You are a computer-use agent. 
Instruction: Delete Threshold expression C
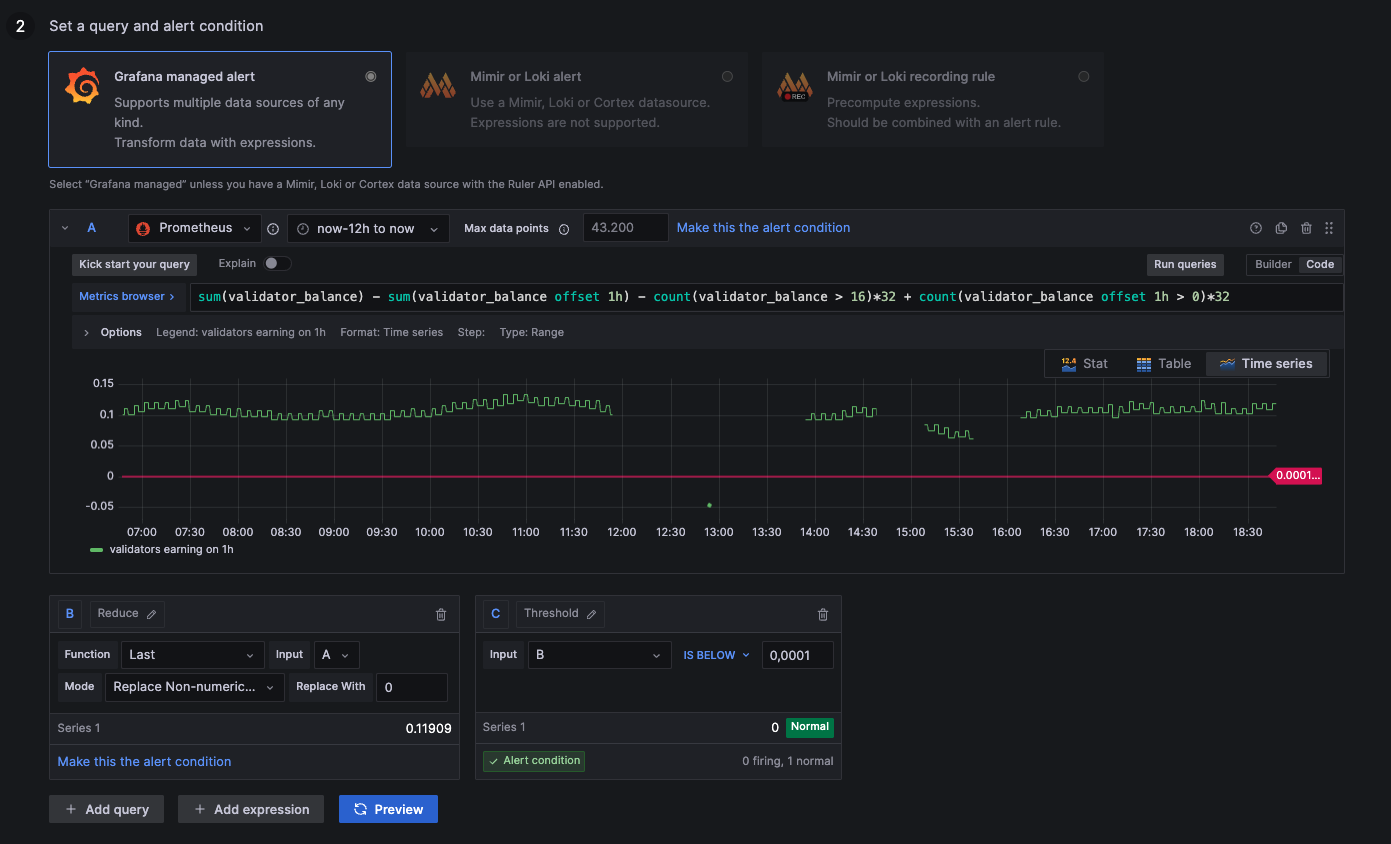pyautogui.click(x=823, y=615)
